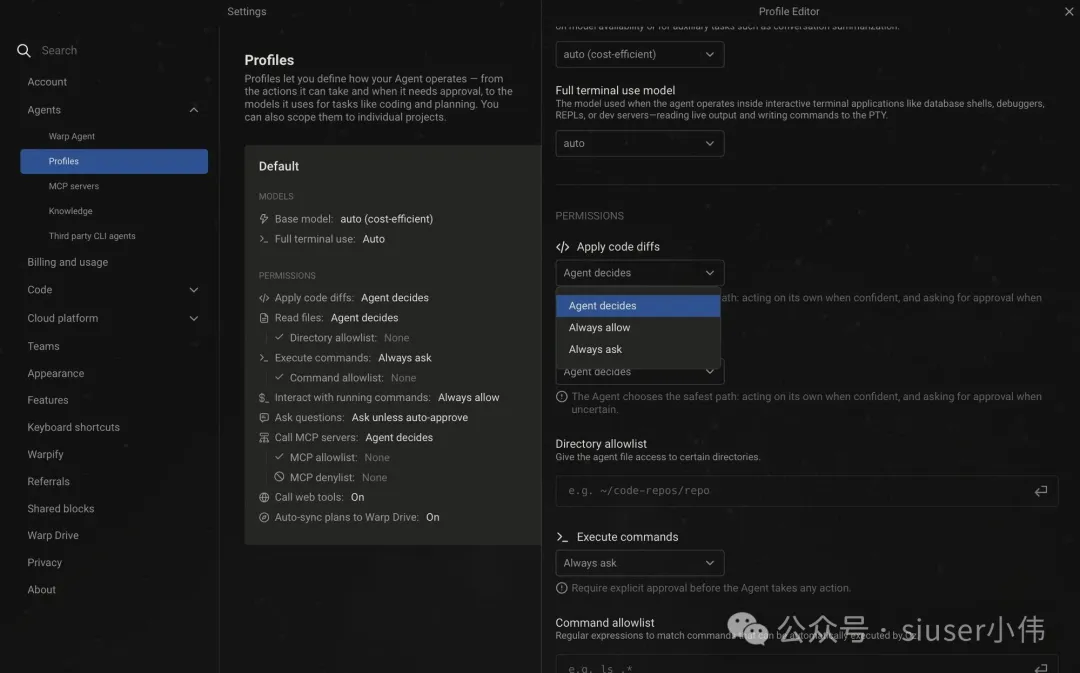Click the code brackets icon in Apply code diffs heading

[x=563, y=247]
